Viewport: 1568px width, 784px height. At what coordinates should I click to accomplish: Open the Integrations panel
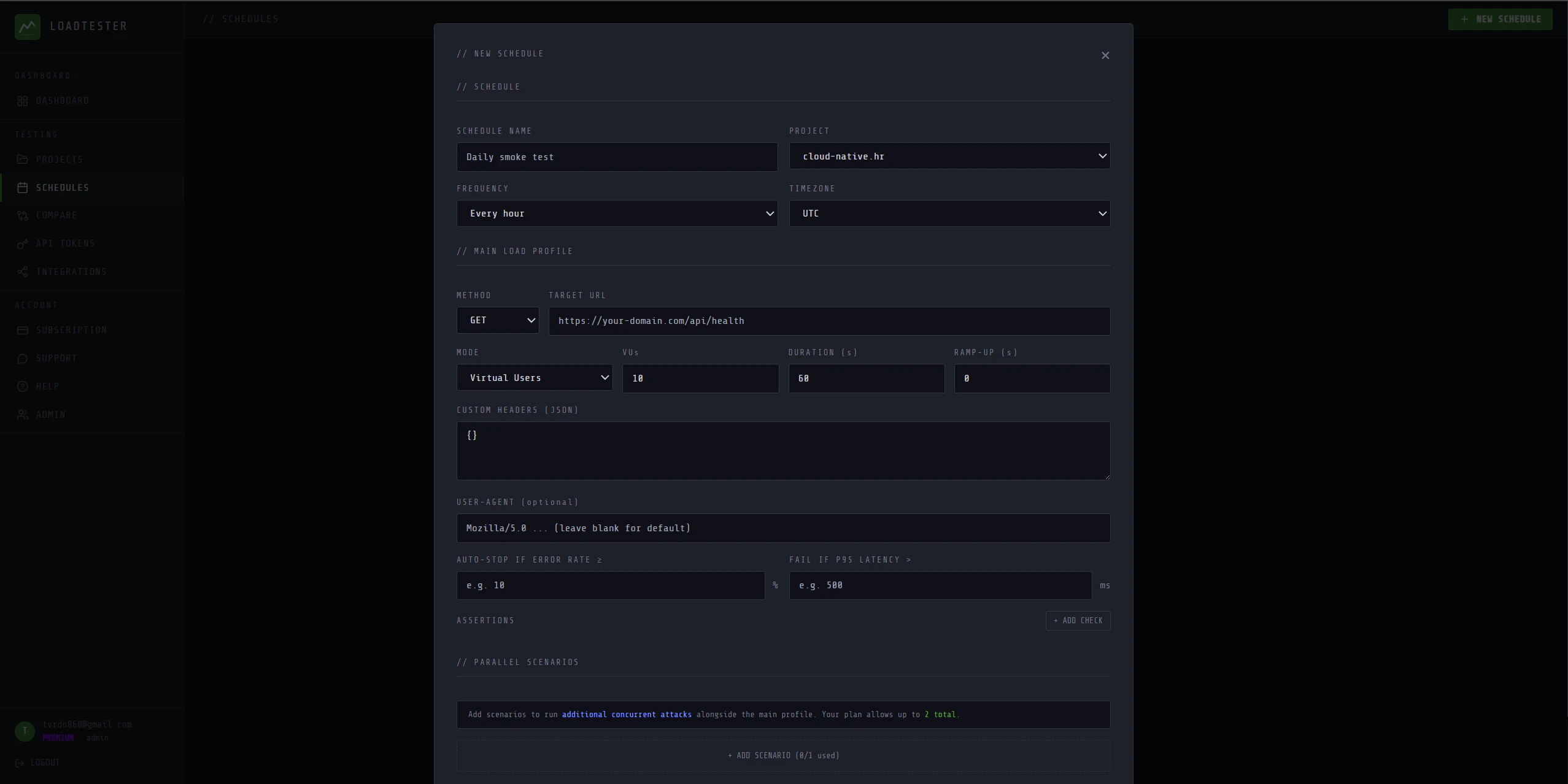(71, 272)
